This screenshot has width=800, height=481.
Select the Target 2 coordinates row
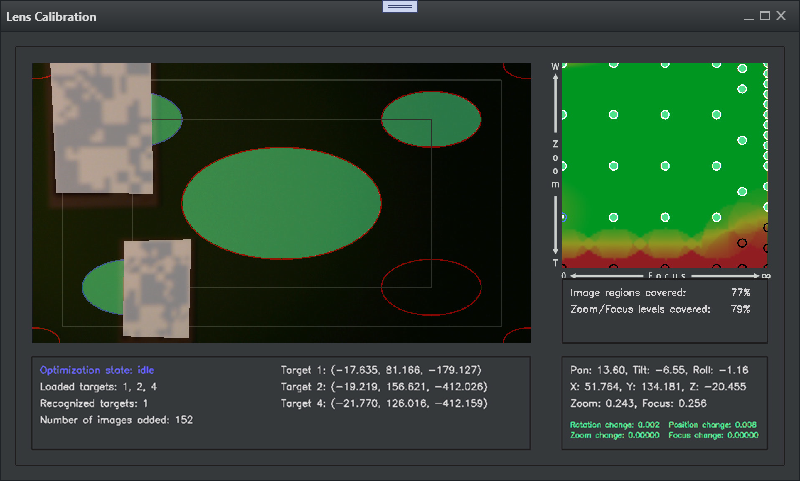383,386
